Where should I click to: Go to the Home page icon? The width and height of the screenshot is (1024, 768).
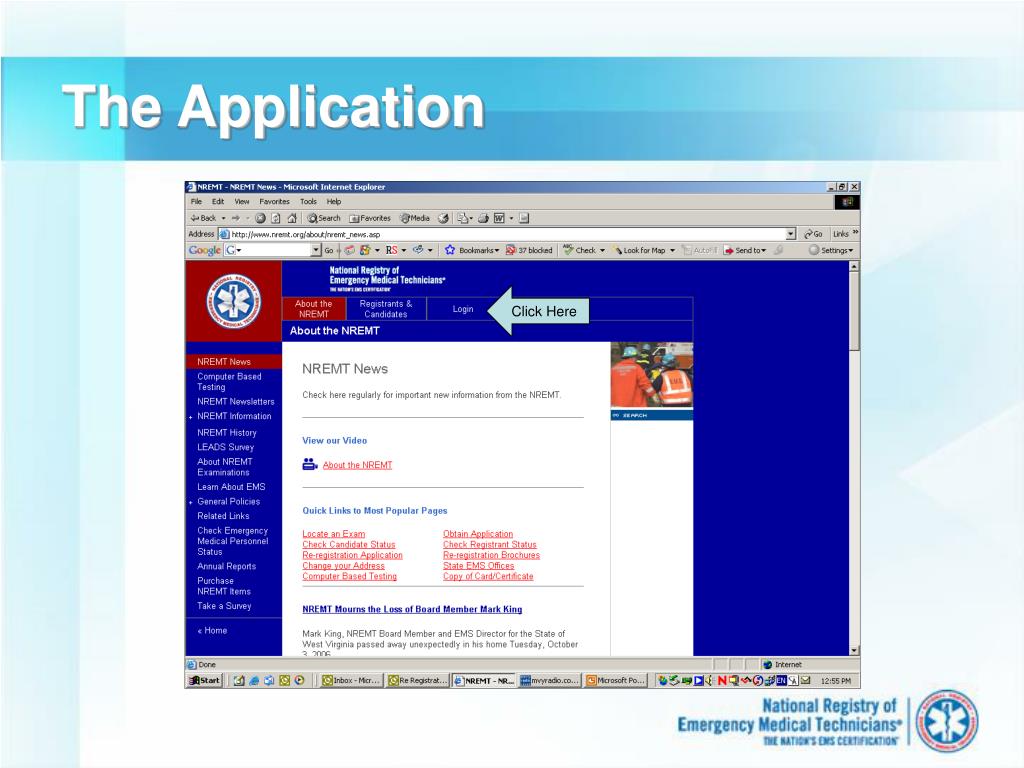[292, 218]
